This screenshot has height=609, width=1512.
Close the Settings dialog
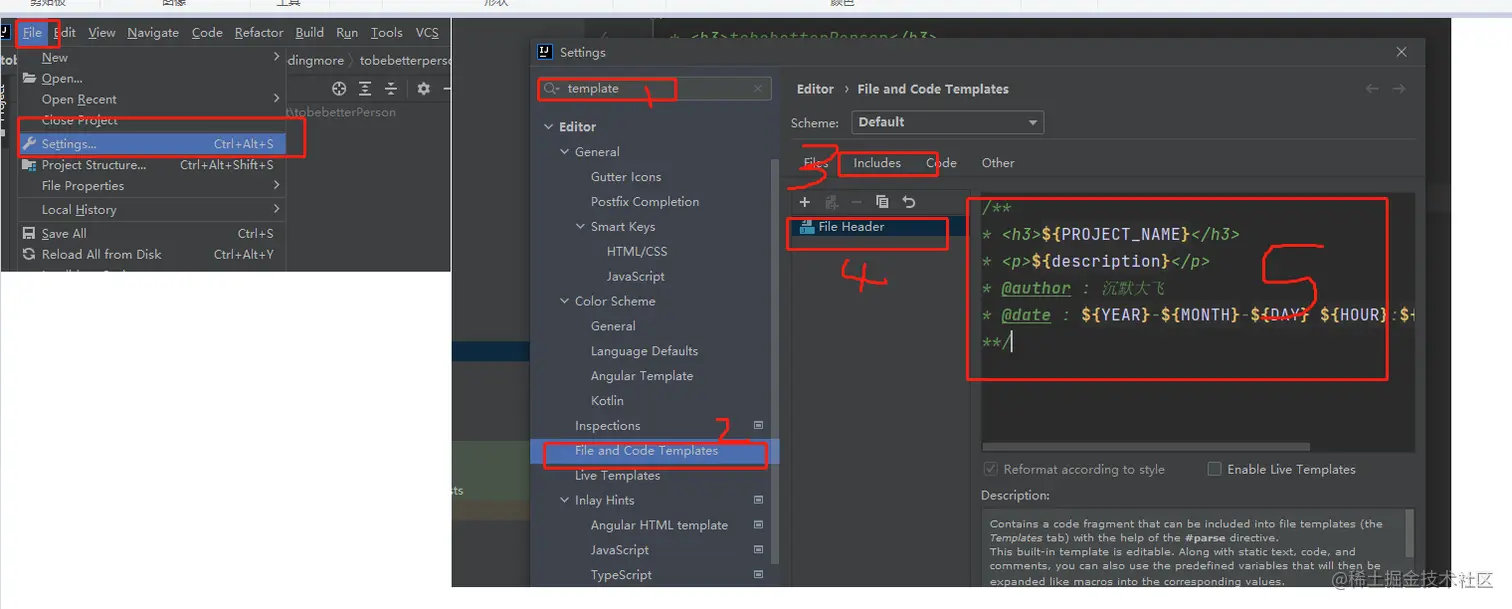click(x=1401, y=52)
